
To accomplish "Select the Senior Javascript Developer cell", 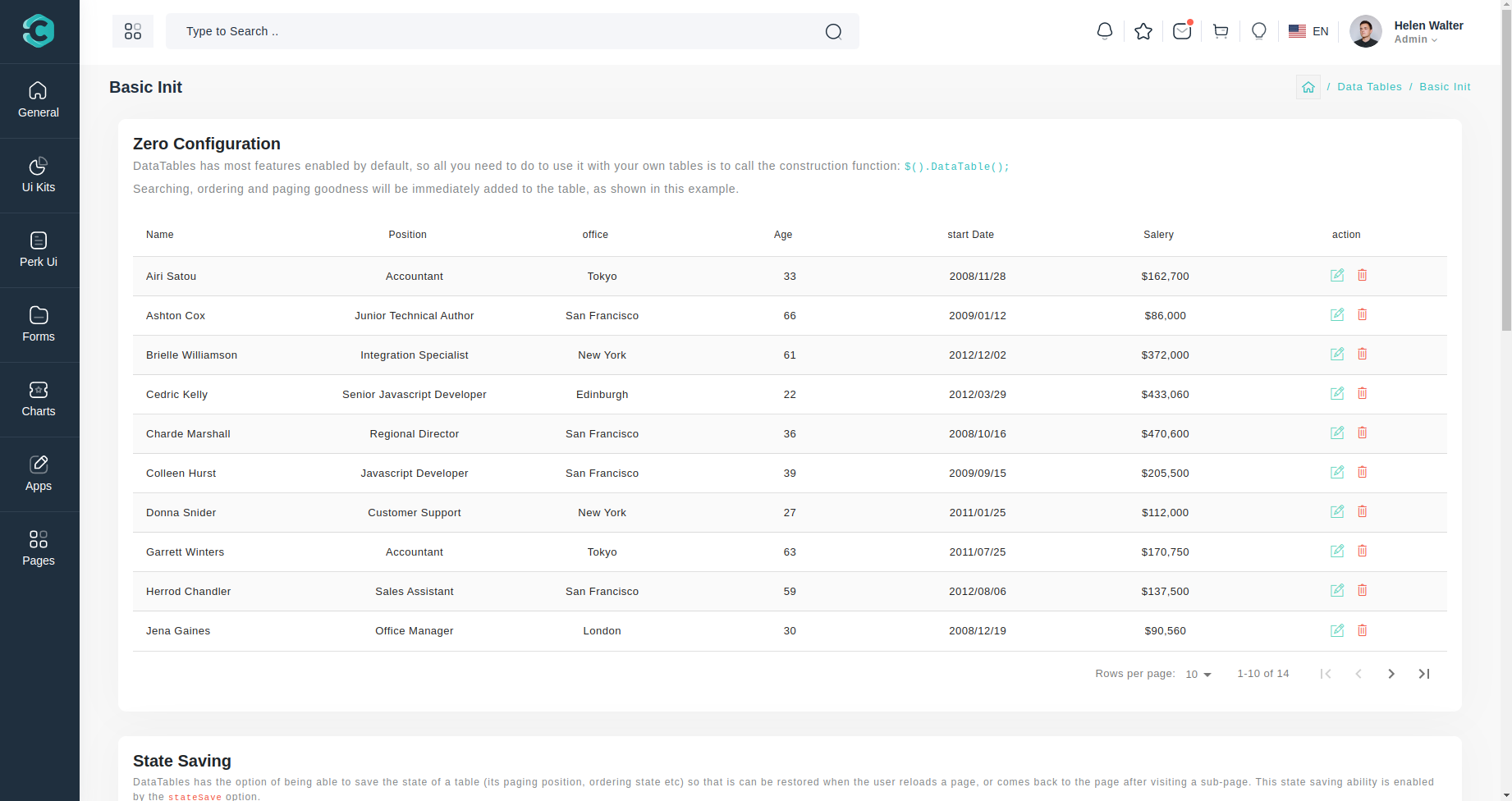I will point(415,395).
